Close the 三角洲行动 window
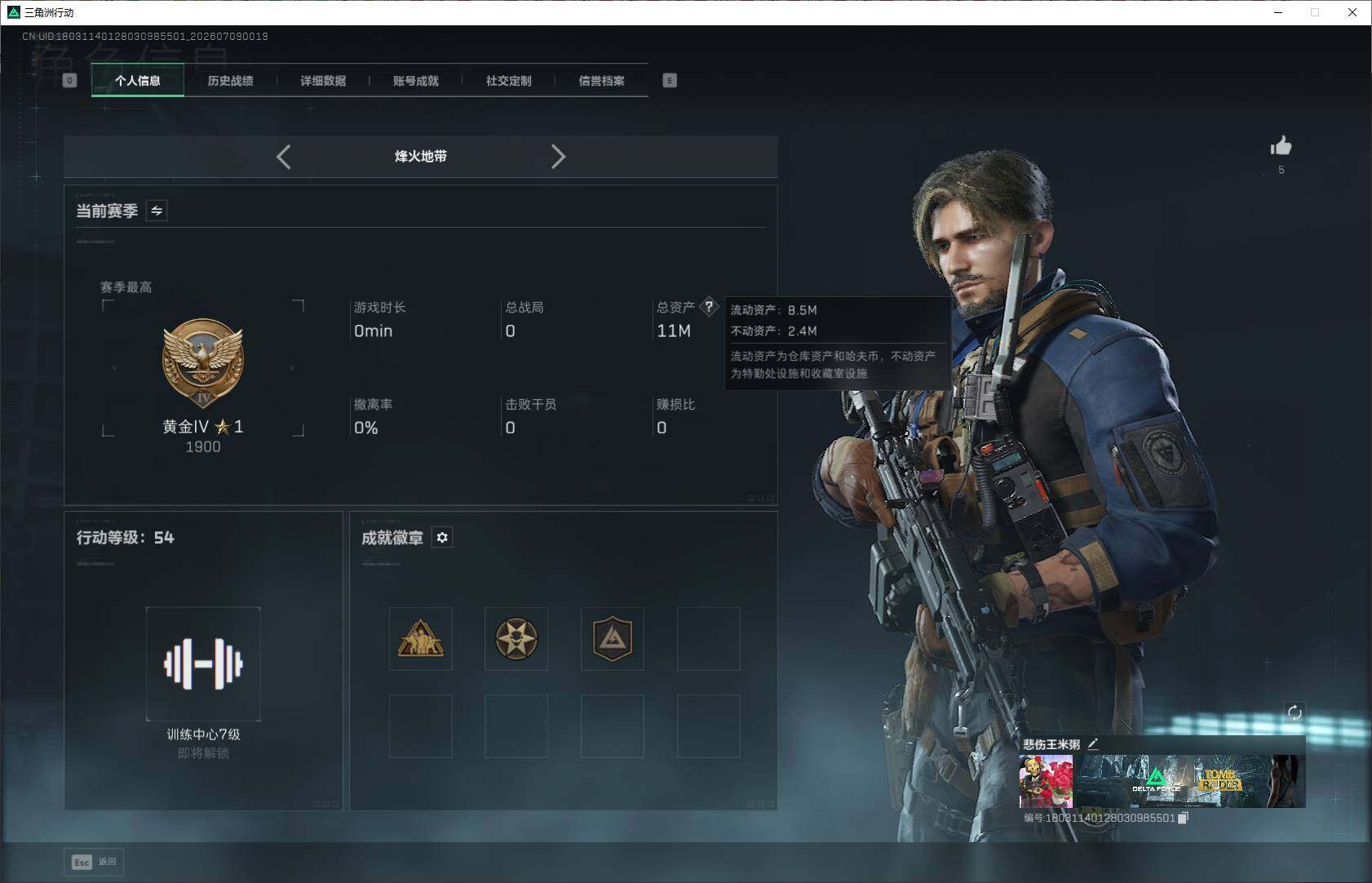This screenshot has height=883, width=1372. coord(1352,12)
